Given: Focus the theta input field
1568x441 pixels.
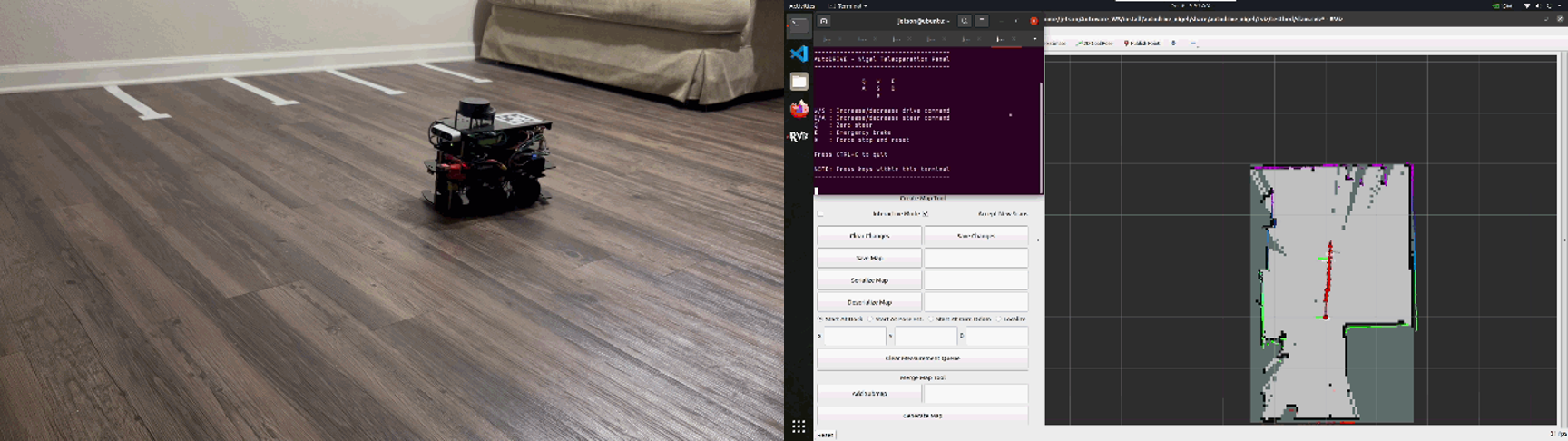Looking at the screenshot, I should click(x=996, y=336).
